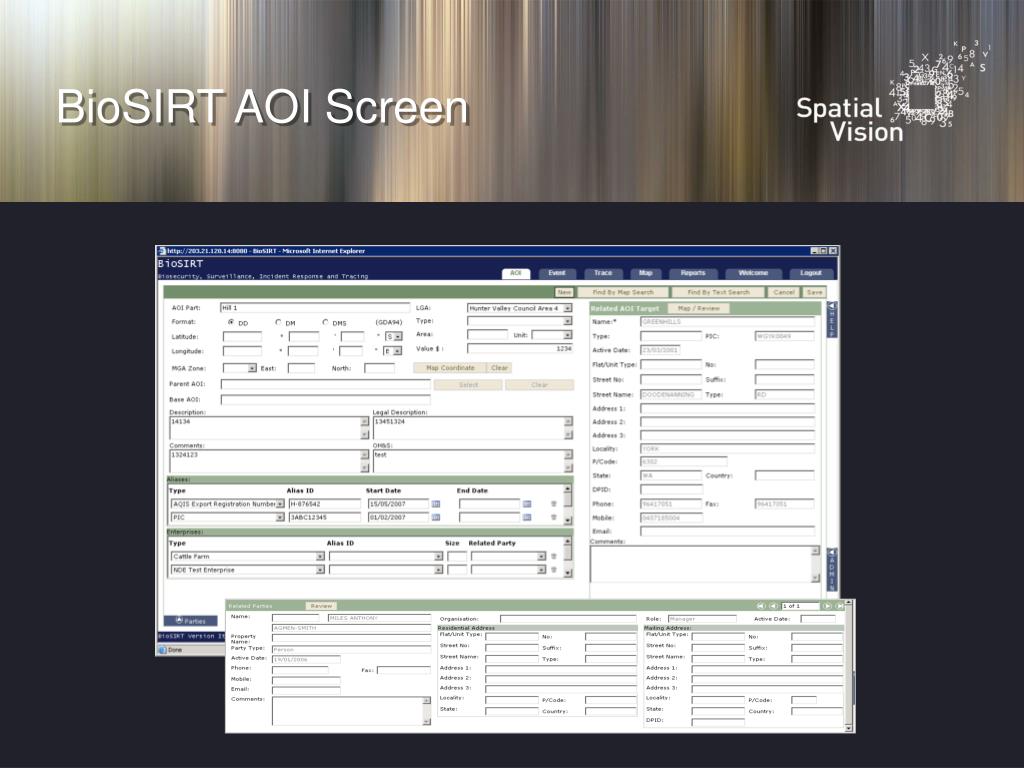Click Select button beside Parent AOI

coord(468,385)
